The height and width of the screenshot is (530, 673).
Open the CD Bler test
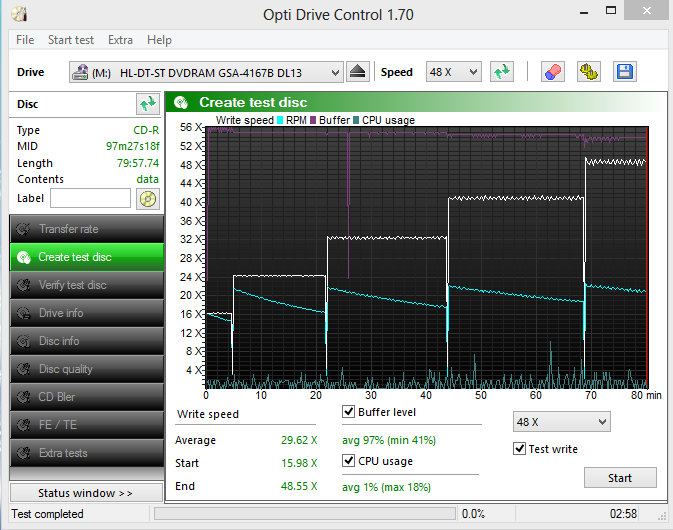87,397
